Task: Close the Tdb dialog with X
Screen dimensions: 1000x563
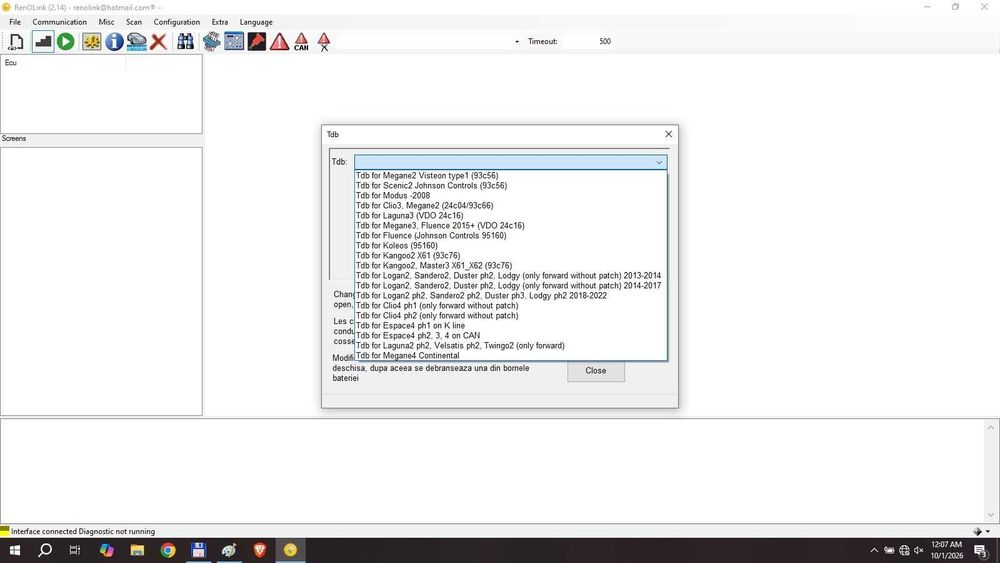Action: tap(668, 134)
